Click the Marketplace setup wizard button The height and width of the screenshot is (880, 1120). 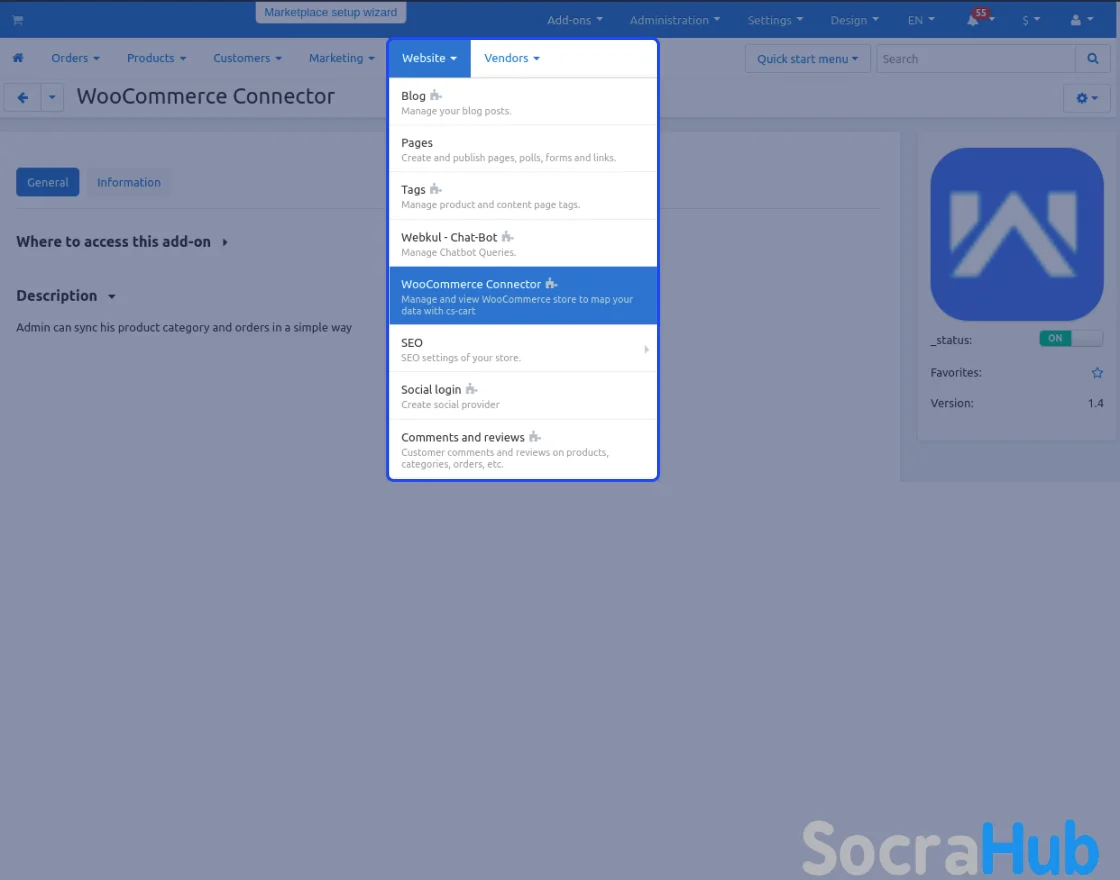pyautogui.click(x=330, y=13)
